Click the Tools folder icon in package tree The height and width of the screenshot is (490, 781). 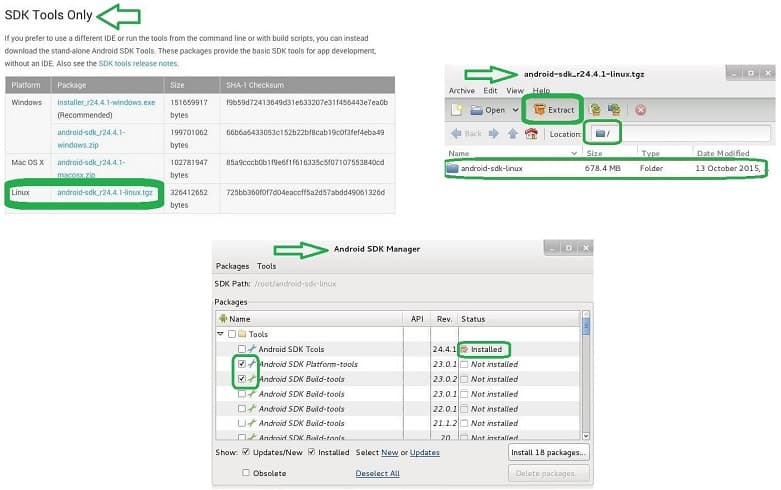point(242,334)
